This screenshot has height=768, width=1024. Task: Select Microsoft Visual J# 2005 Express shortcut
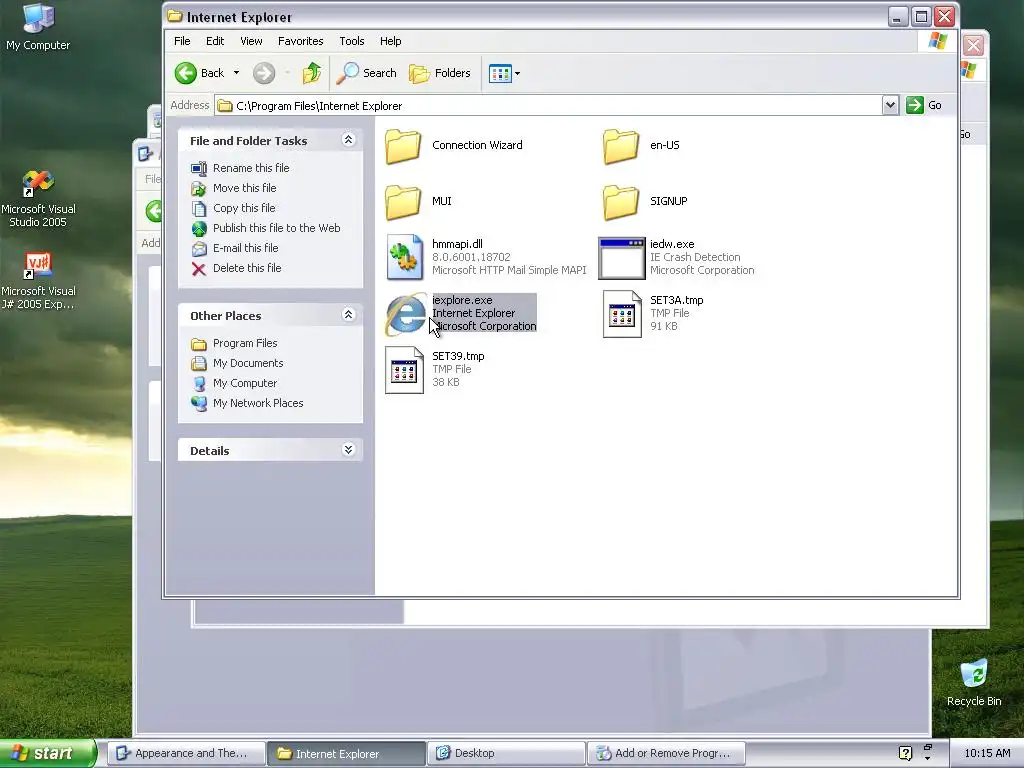click(38, 281)
